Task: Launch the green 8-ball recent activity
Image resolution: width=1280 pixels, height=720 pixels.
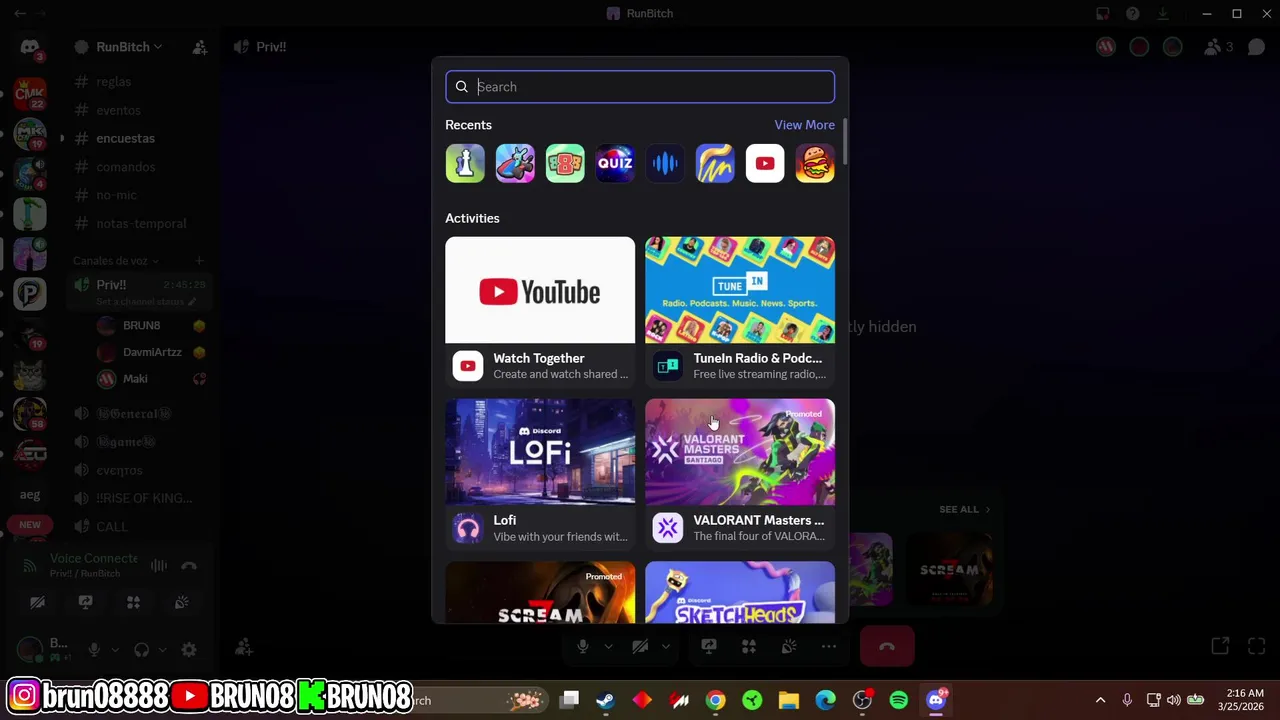Action: pyautogui.click(x=565, y=163)
